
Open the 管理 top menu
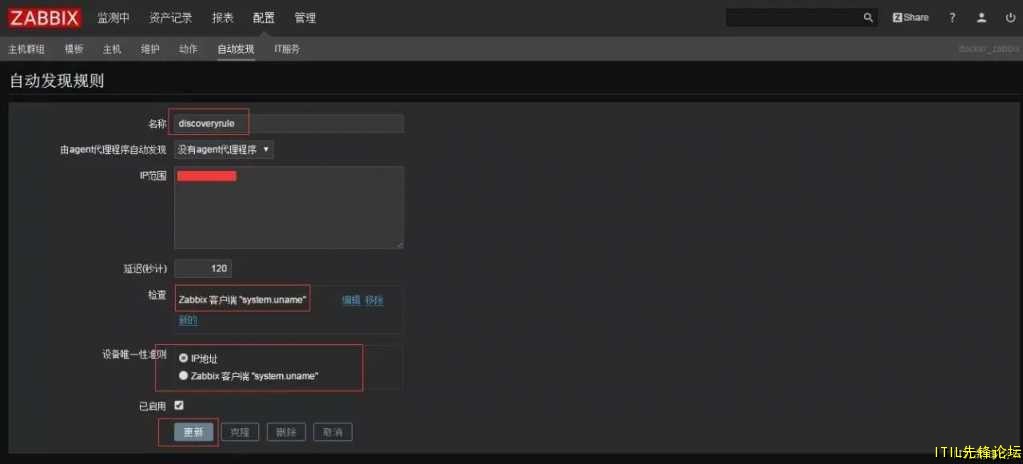[305, 18]
